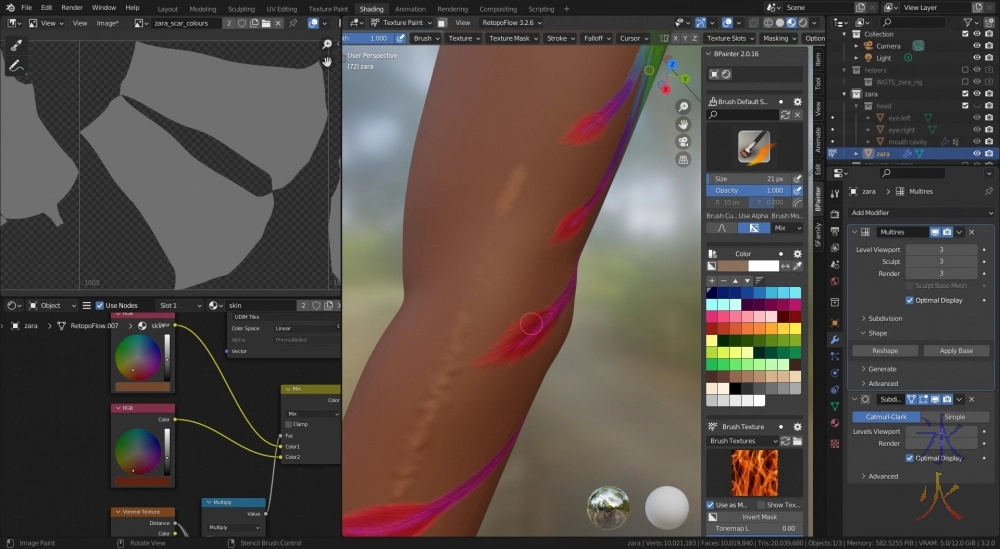
Task: Click the zoom magnifier gizmo in 3D viewport
Action: (683, 107)
